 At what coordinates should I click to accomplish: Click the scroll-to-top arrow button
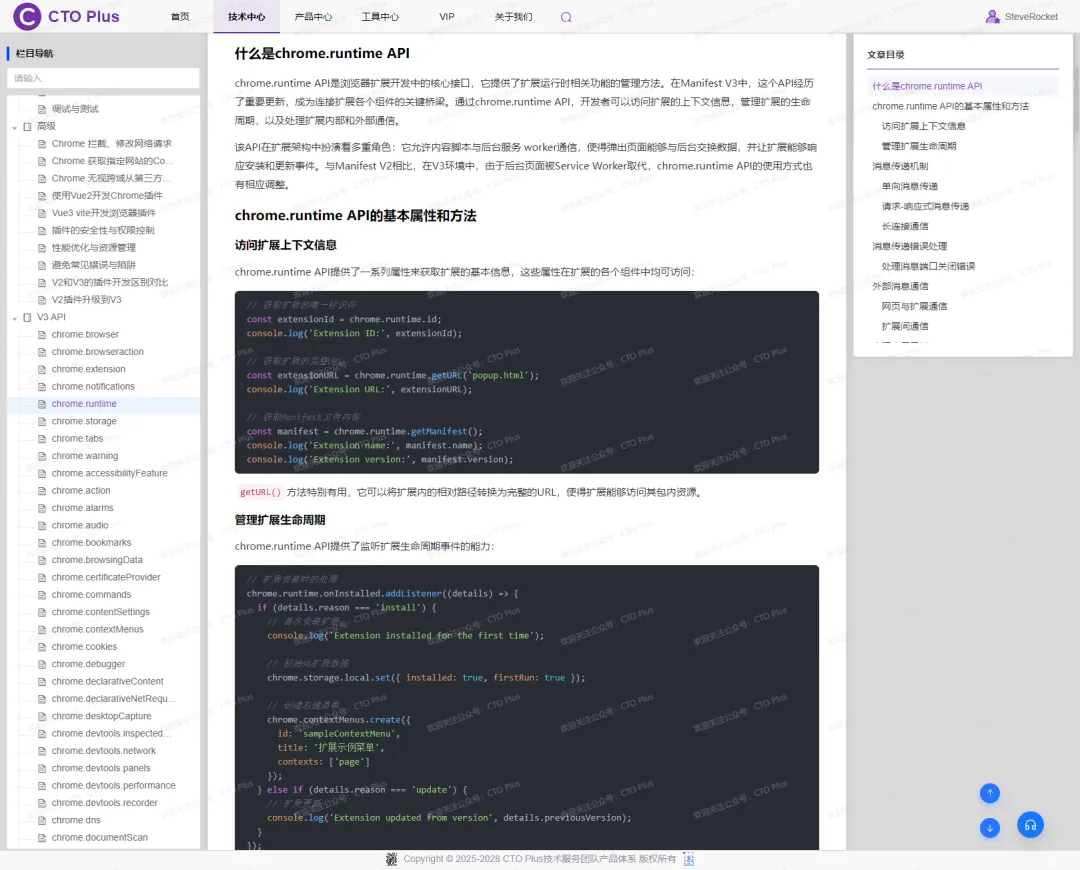point(990,793)
